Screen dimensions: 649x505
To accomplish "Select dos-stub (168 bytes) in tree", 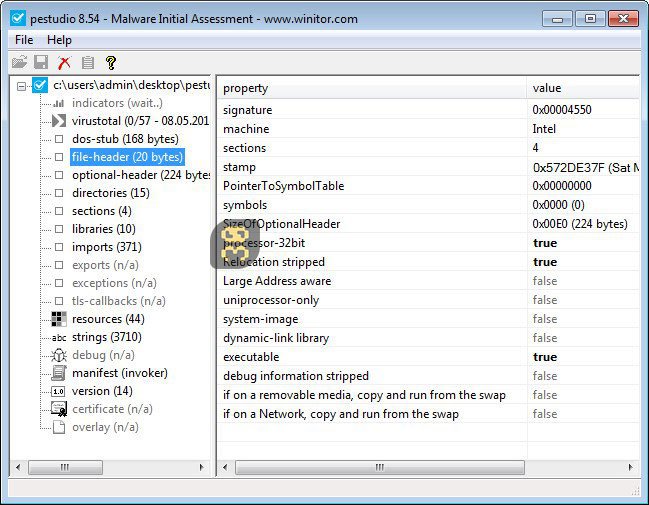I will (x=125, y=139).
